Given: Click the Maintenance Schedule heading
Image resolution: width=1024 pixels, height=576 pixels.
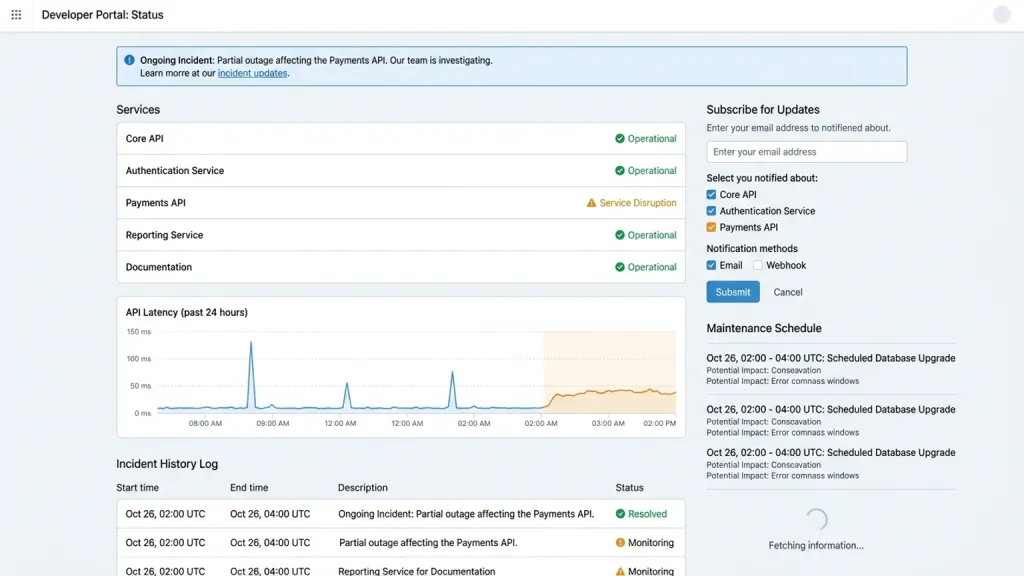Looking at the screenshot, I should coord(763,328).
